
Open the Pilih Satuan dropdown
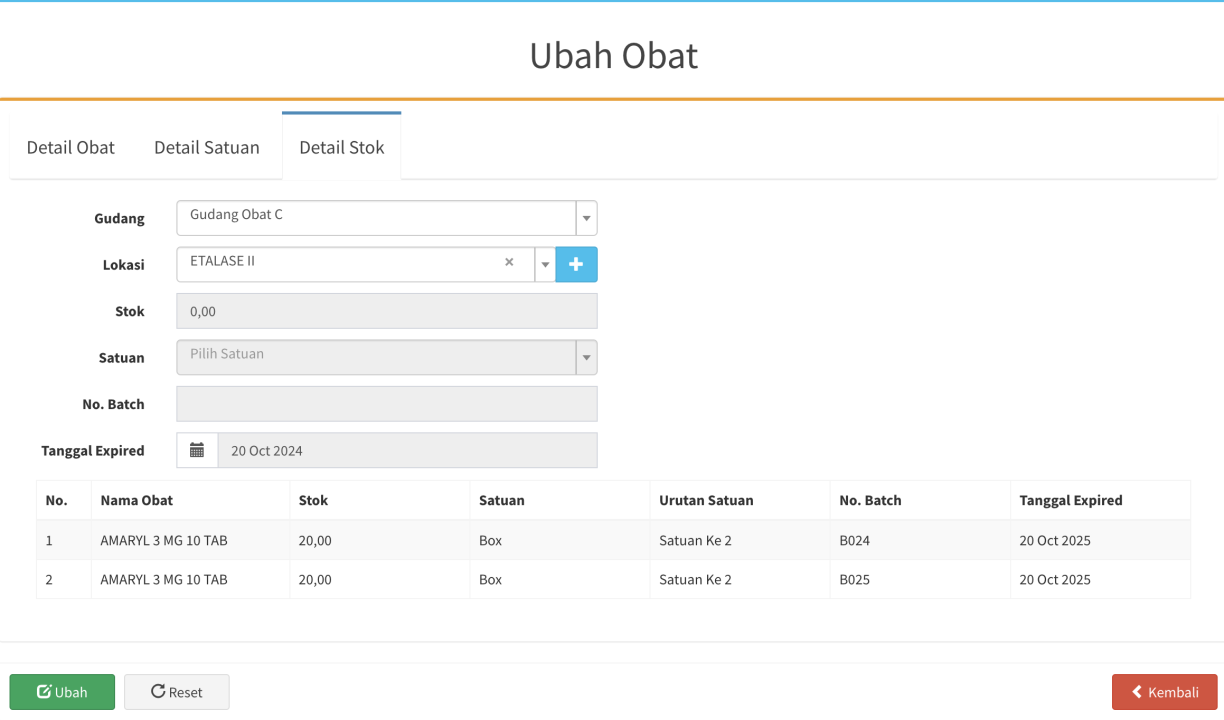pos(387,357)
